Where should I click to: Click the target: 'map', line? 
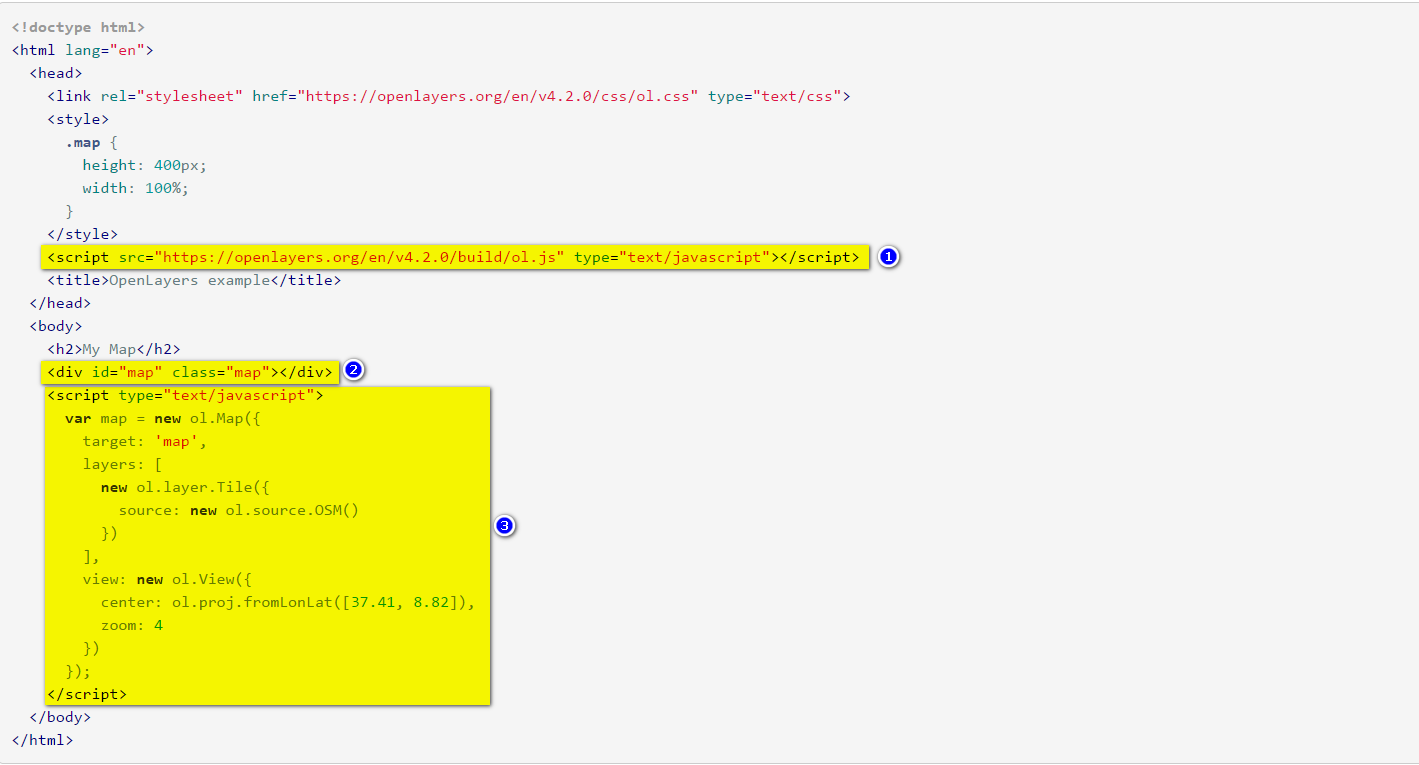pos(145,441)
